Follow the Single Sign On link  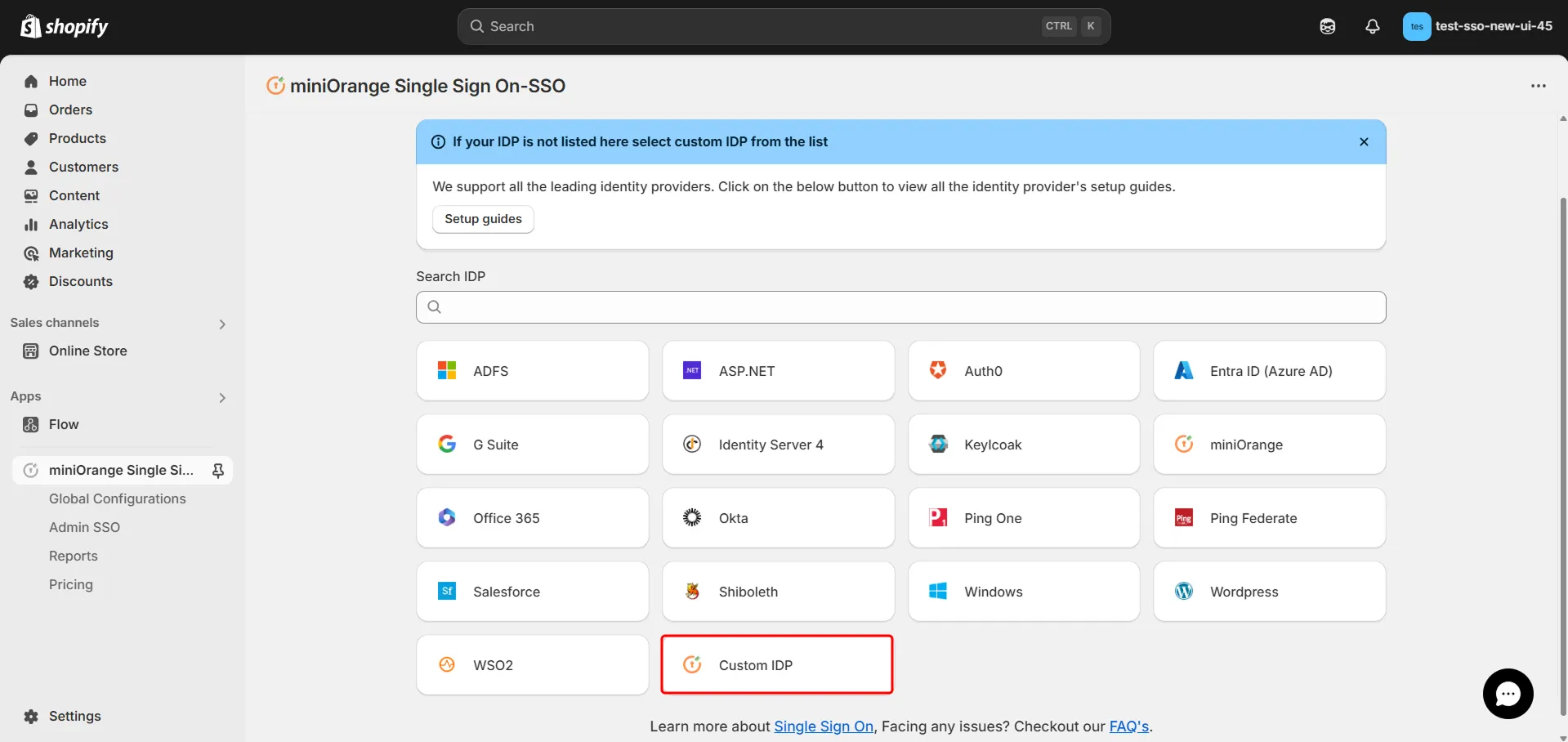pyautogui.click(x=824, y=726)
